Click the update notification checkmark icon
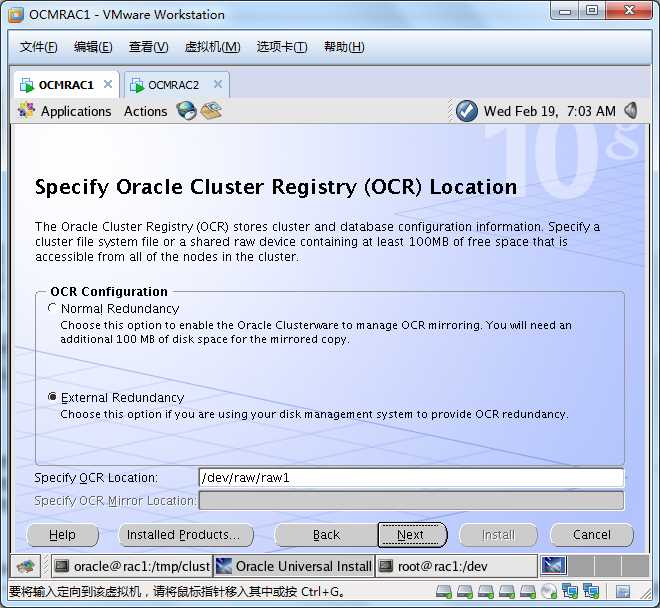The height and width of the screenshot is (608, 660). click(467, 111)
